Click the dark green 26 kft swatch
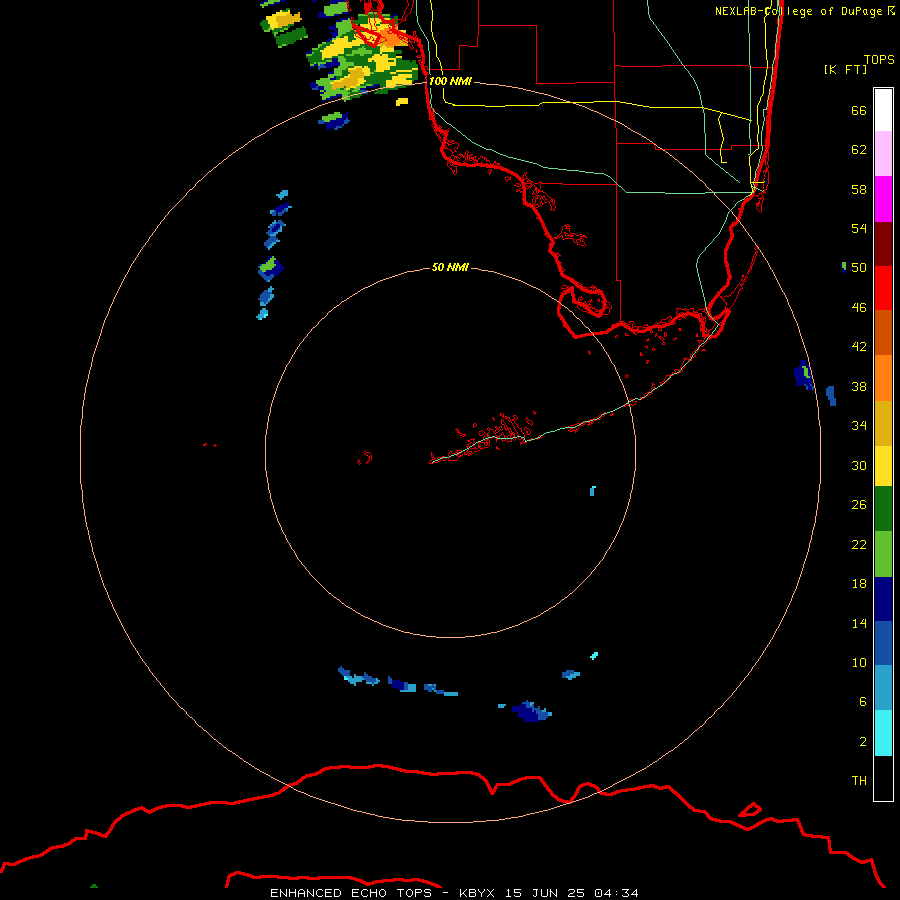 [883, 509]
